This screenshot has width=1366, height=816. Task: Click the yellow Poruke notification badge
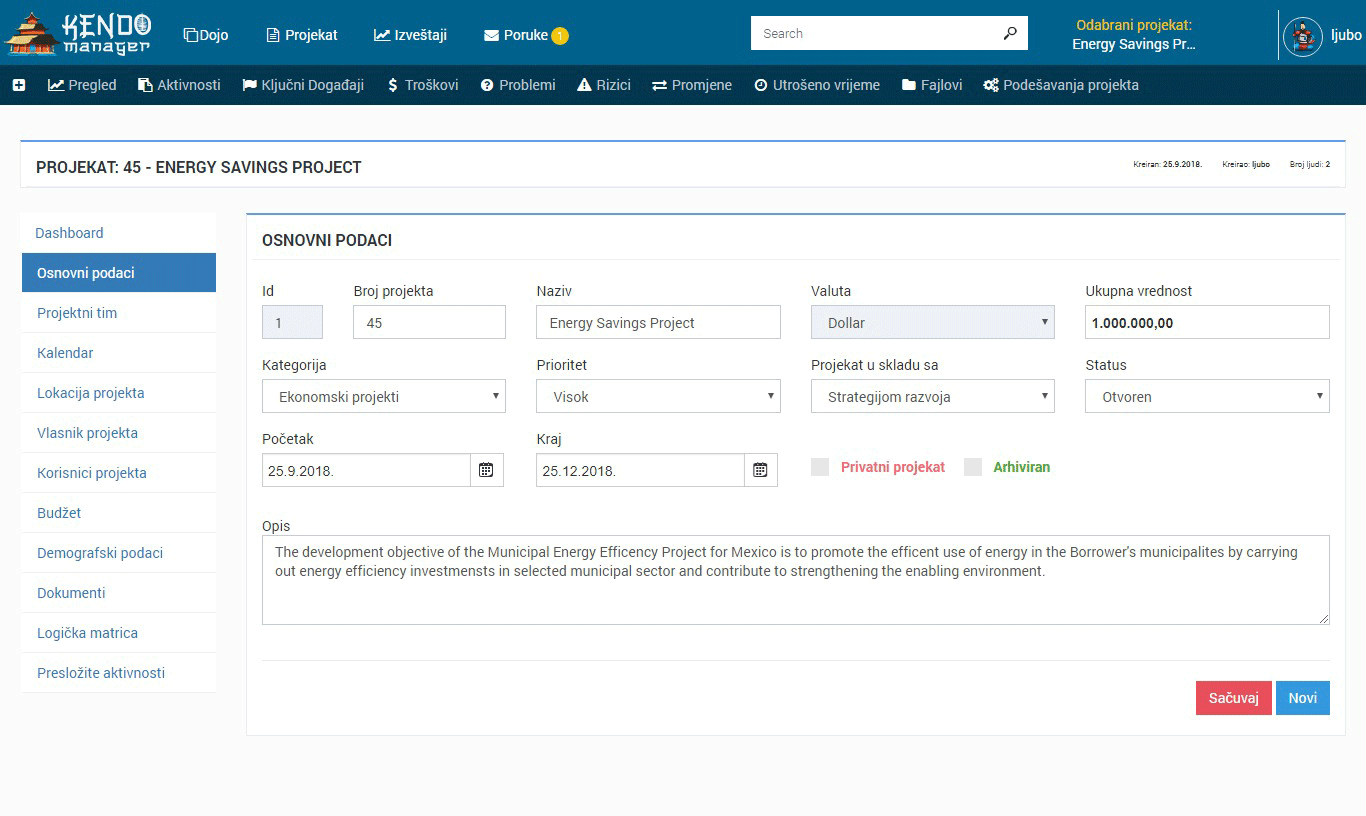coord(560,35)
